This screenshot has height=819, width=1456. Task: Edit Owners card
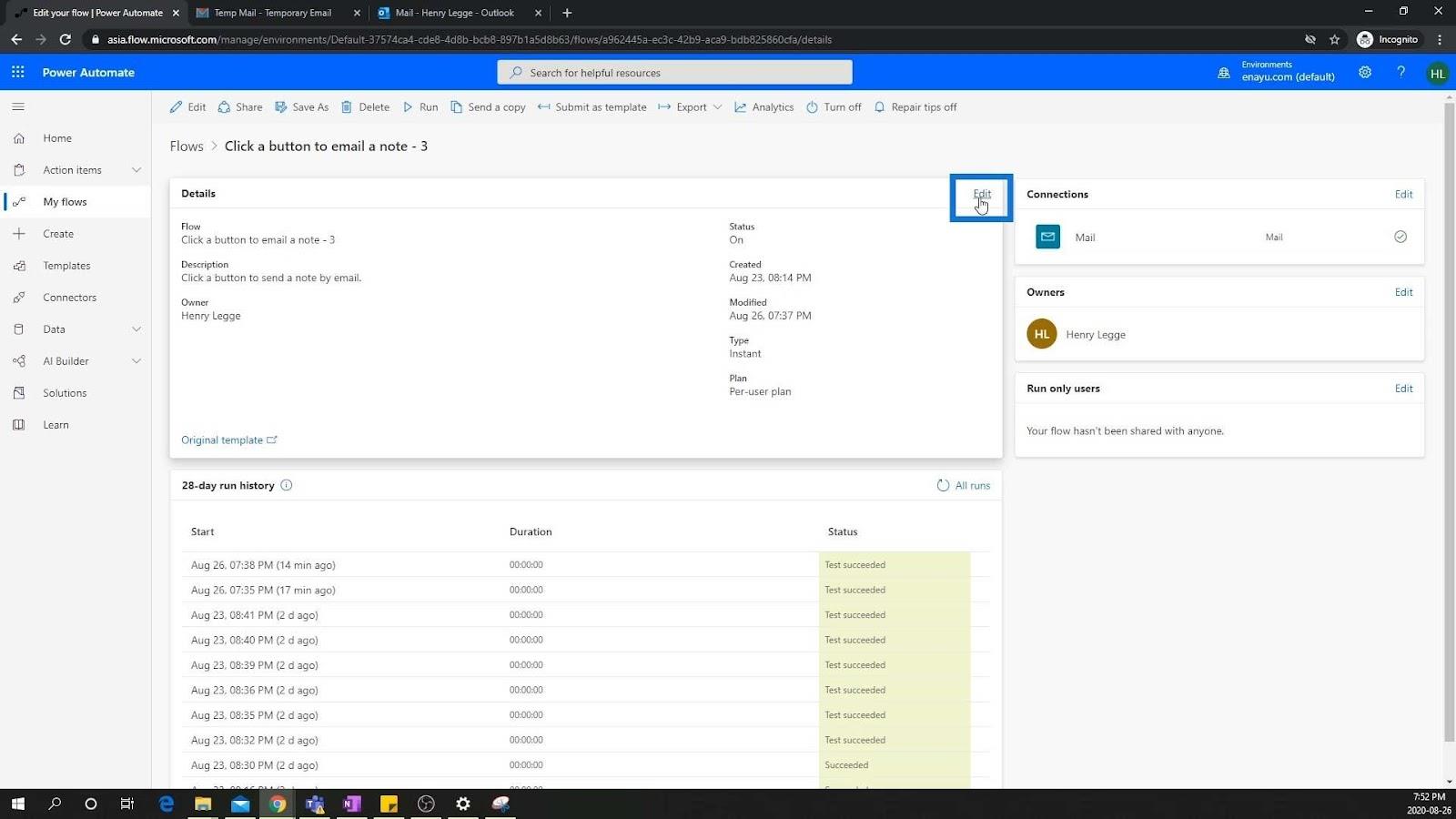click(1404, 292)
